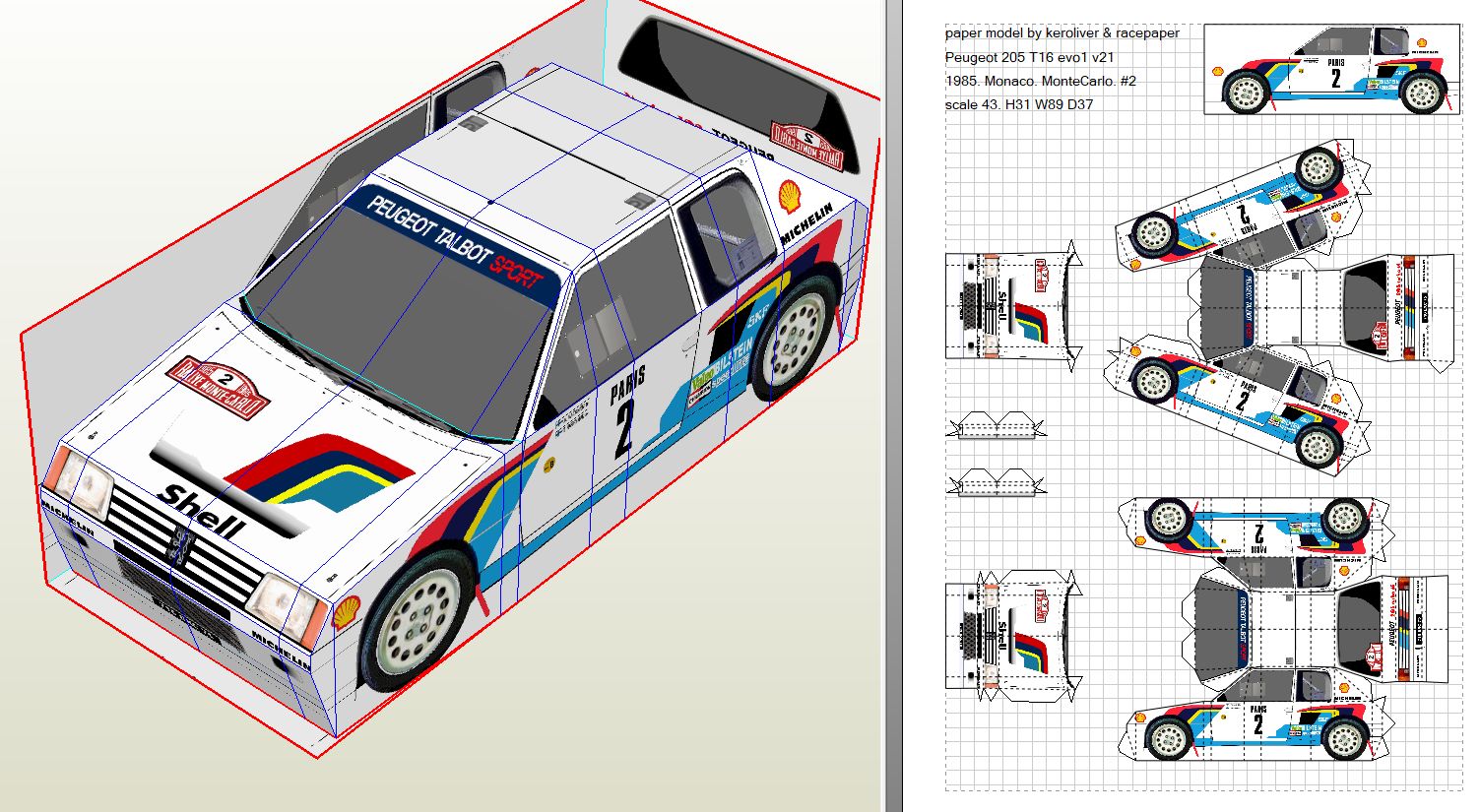Select the lower small bumper strip part

click(x=997, y=483)
